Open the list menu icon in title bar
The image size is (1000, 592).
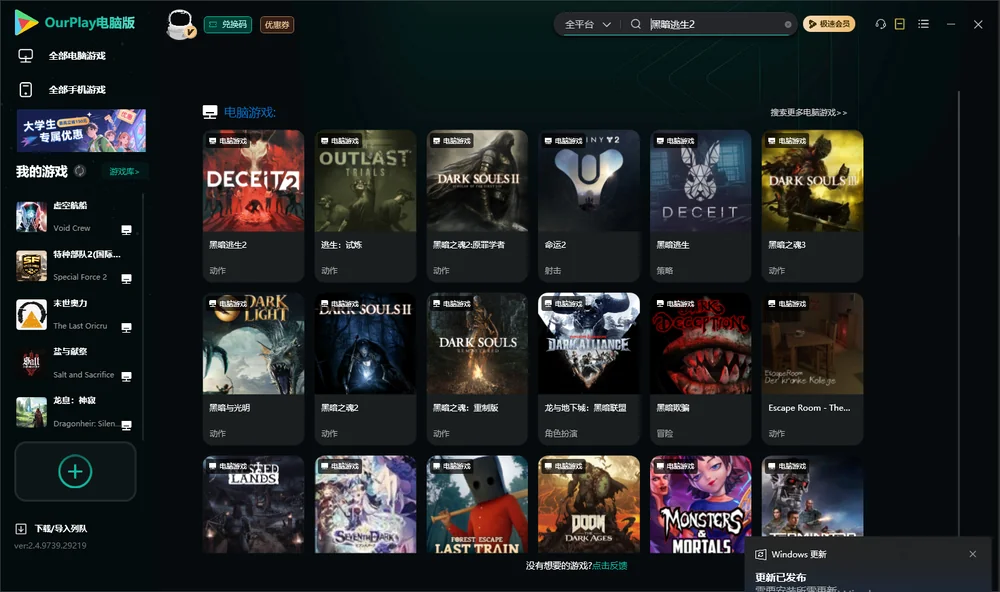coord(923,24)
